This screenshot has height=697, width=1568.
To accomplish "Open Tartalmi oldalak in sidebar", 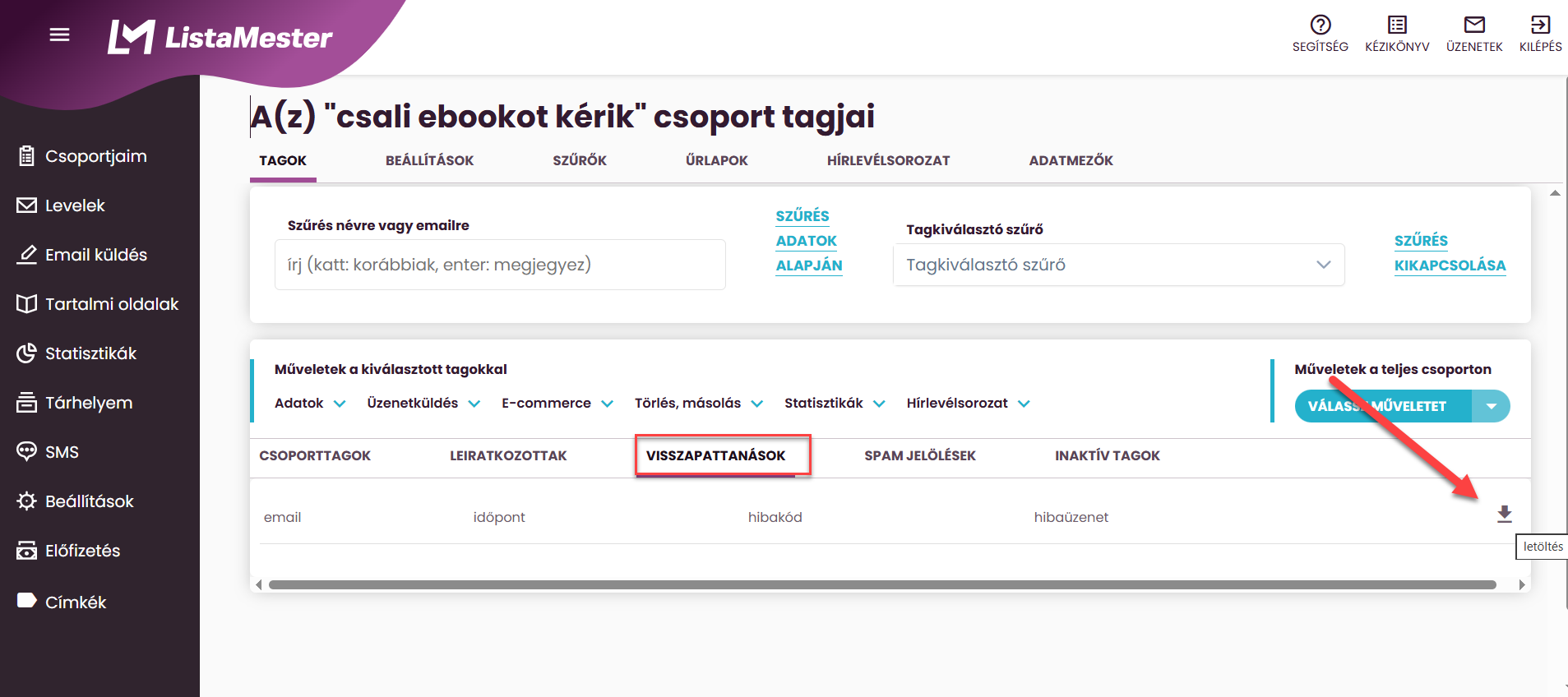I will tap(98, 304).
